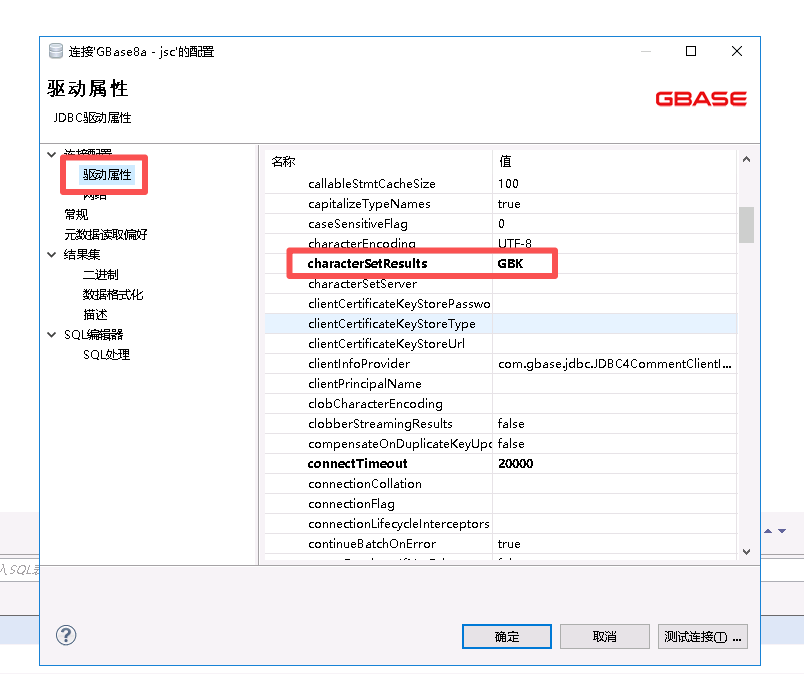Select 结果集 in the settings tree
The height and width of the screenshot is (684, 804).
click(82, 254)
